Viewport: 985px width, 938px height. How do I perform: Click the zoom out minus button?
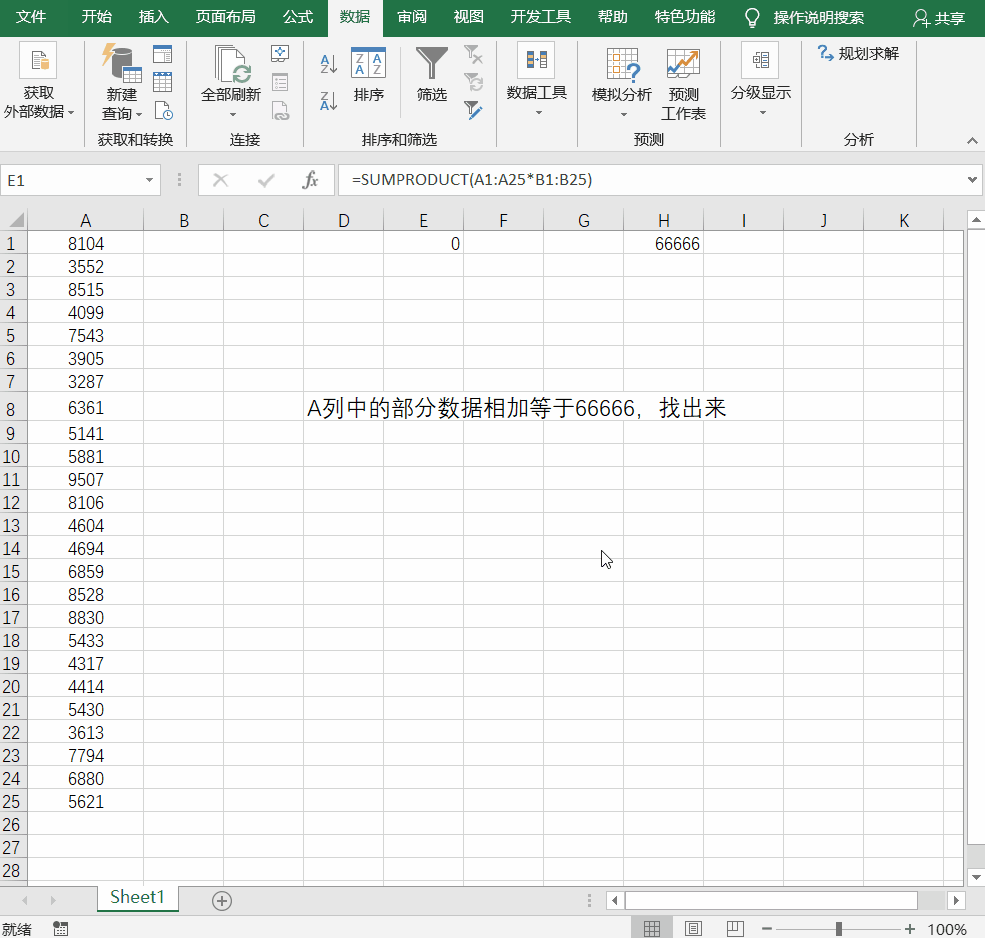(767, 929)
